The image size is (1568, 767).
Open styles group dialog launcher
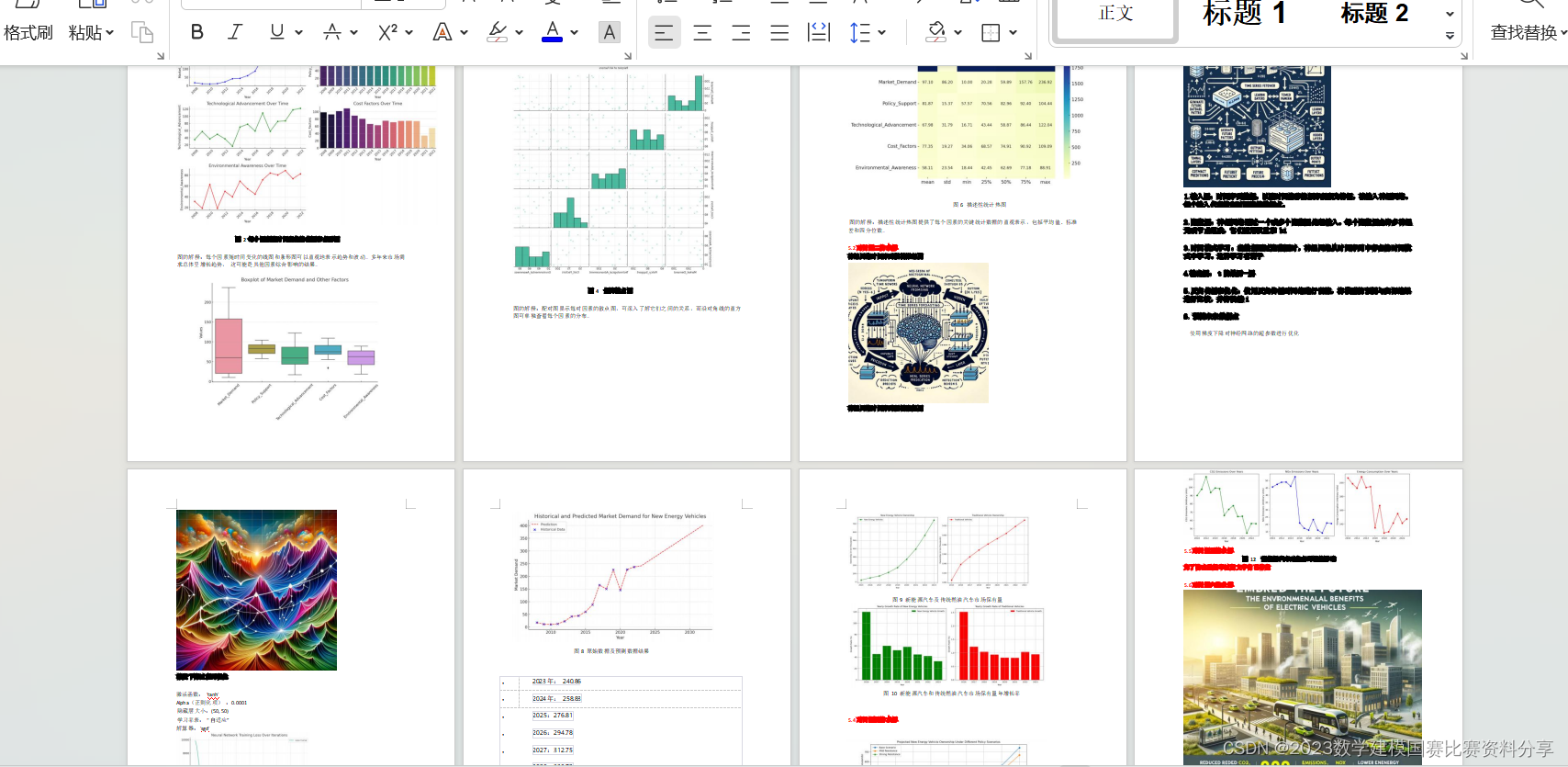pyautogui.click(x=1464, y=56)
